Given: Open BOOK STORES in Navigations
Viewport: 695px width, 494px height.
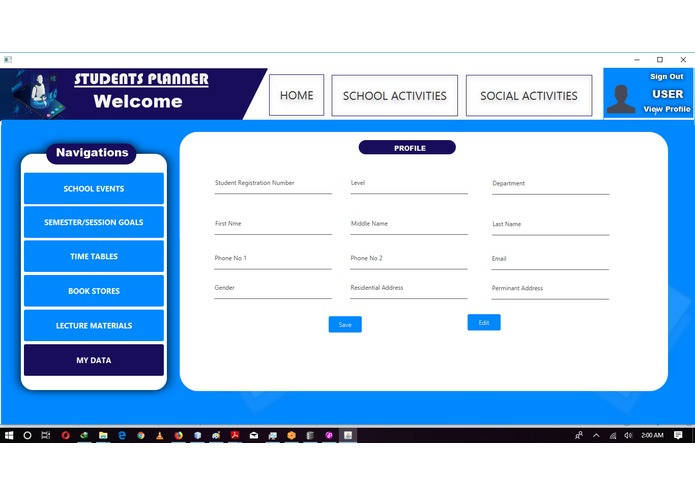Looking at the screenshot, I should tap(94, 291).
